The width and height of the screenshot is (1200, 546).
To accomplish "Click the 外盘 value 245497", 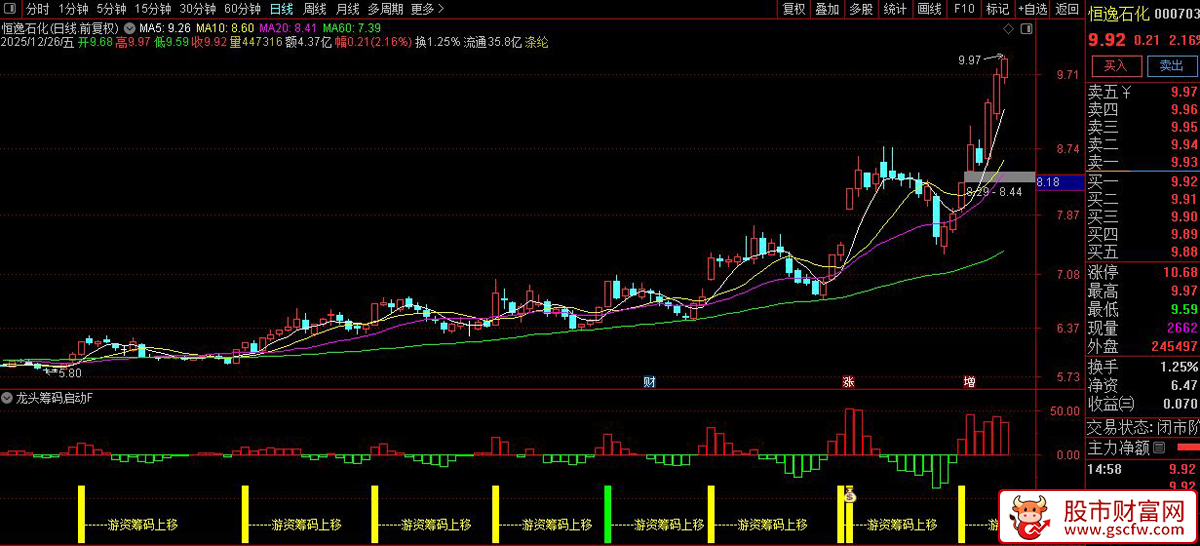I will coord(1174,347).
